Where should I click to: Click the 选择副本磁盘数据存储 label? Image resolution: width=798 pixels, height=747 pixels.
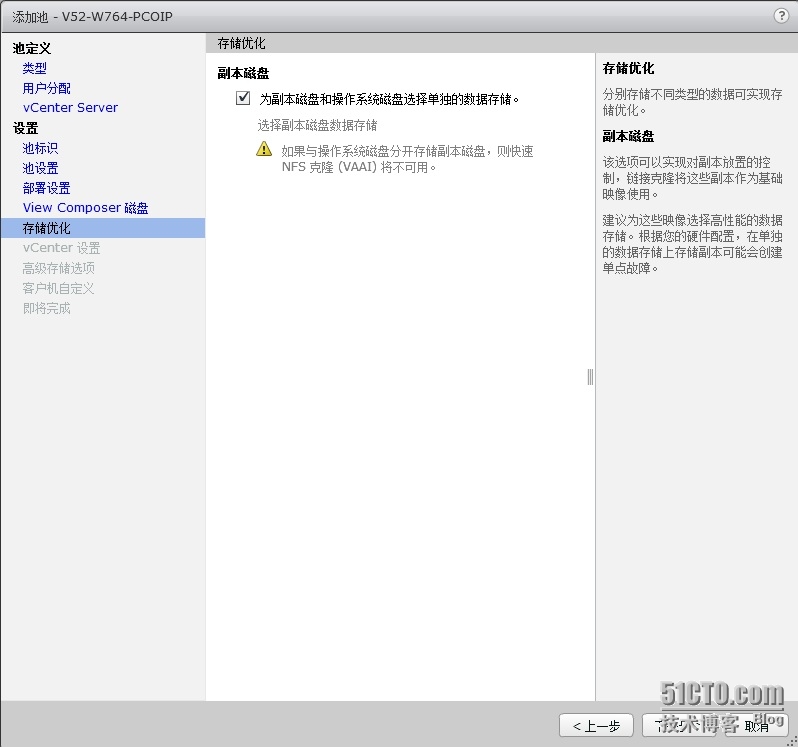point(317,125)
